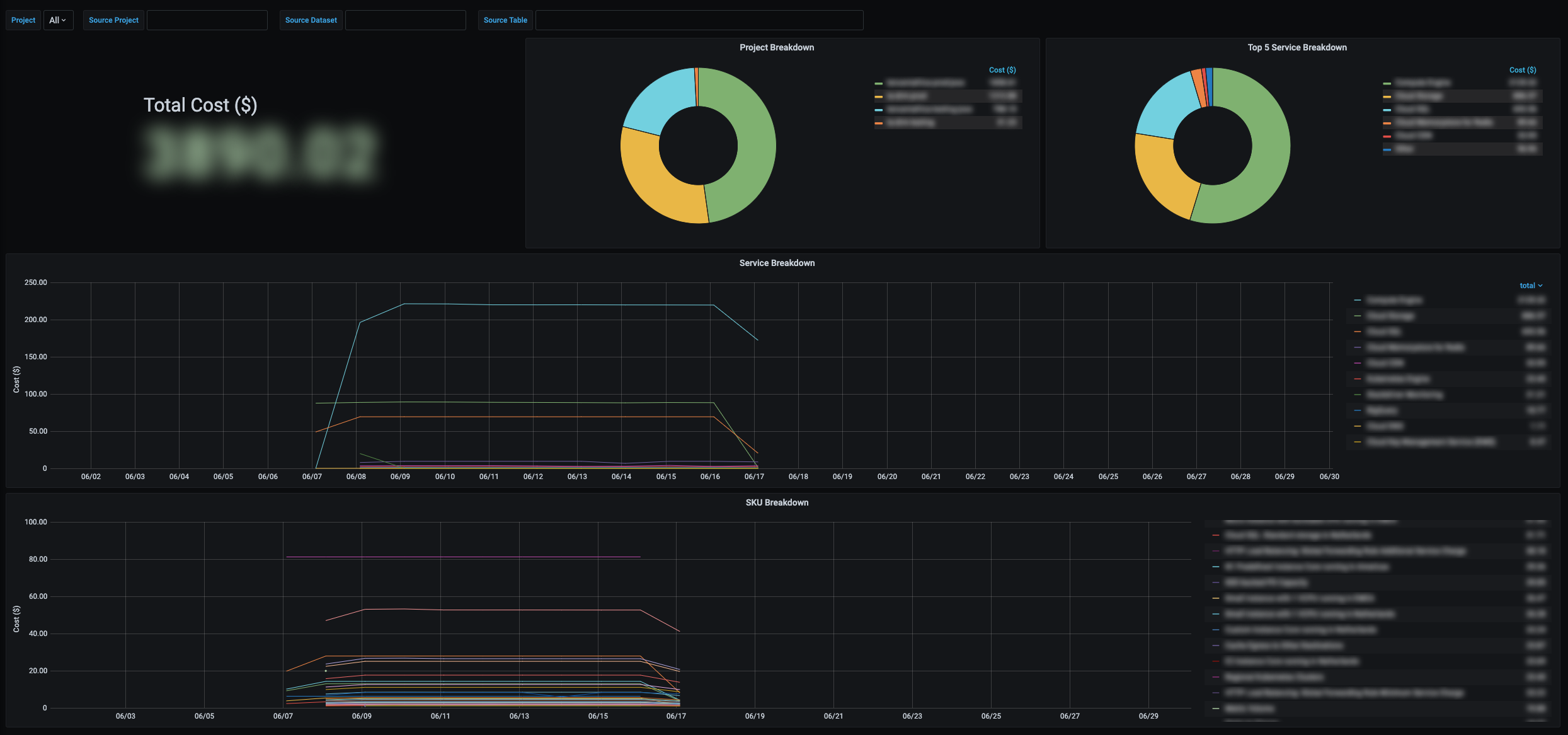This screenshot has width=1568, height=735.
Task: Click the blue swatch in Top 5 Service legend
Action: 1387,149
